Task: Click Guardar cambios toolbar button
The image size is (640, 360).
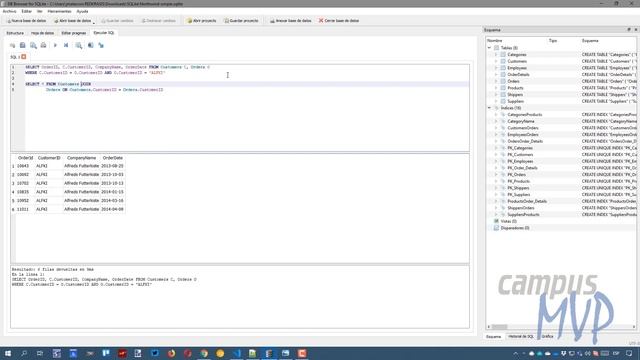Action: [x=117, y=20]
